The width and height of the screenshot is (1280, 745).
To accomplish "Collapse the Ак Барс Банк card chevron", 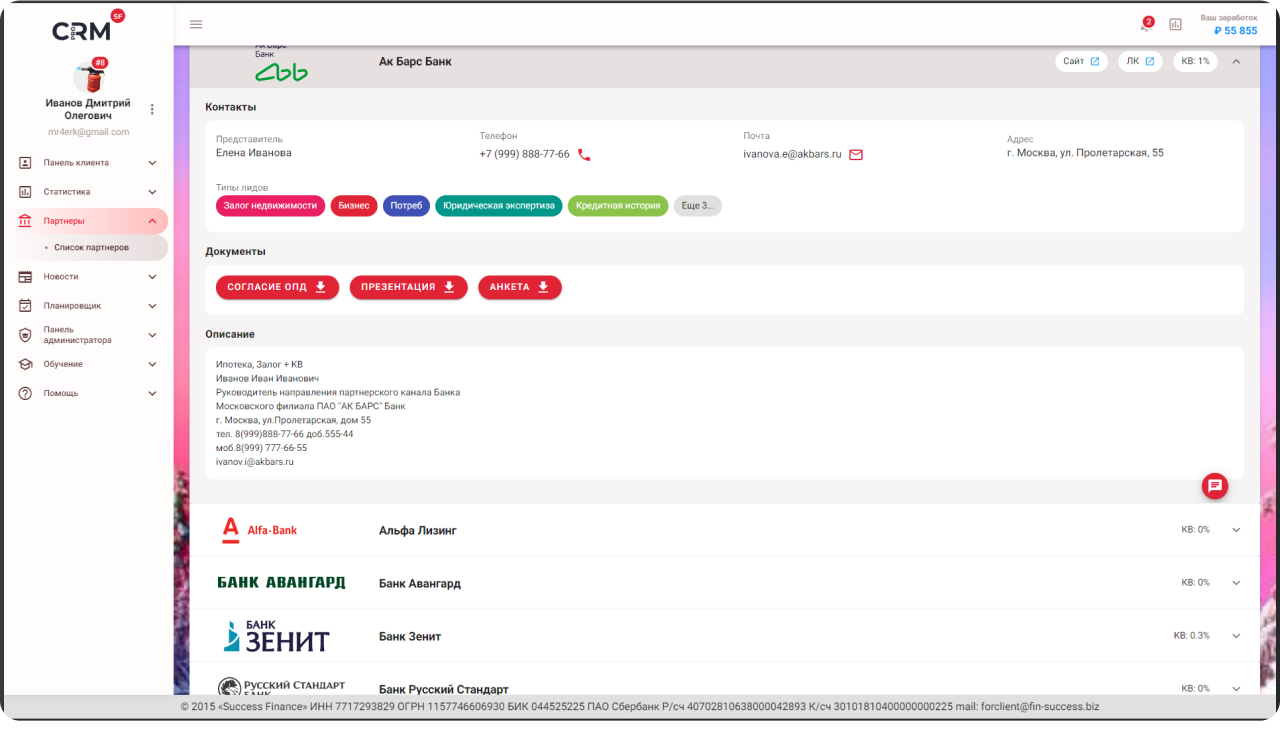I will coord(1236,62).
